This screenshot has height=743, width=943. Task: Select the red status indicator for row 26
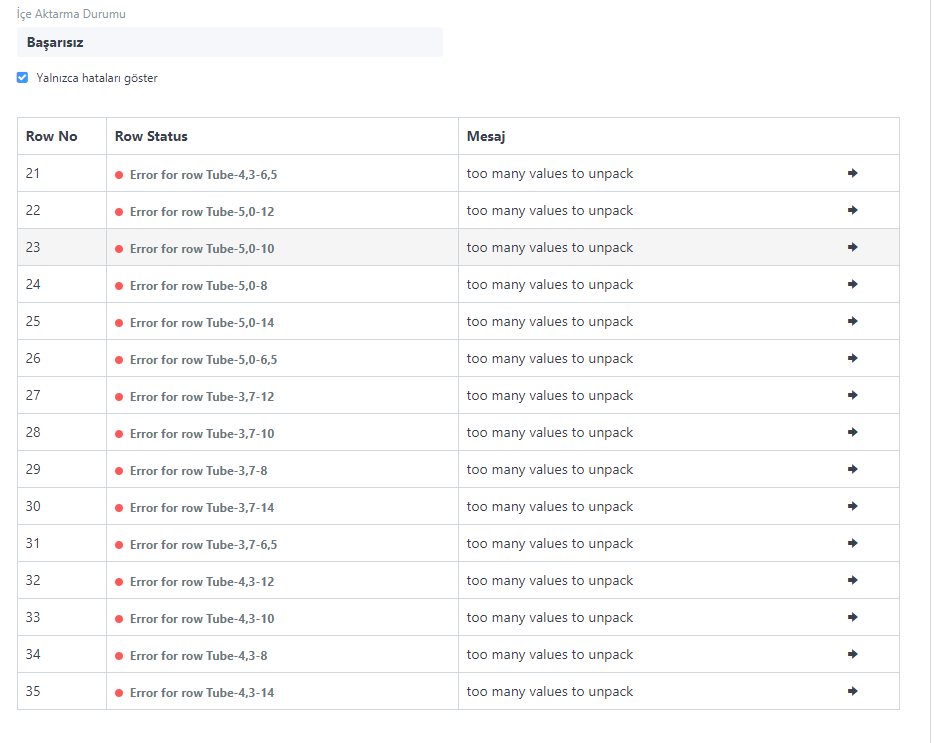(x=120, y=358)
